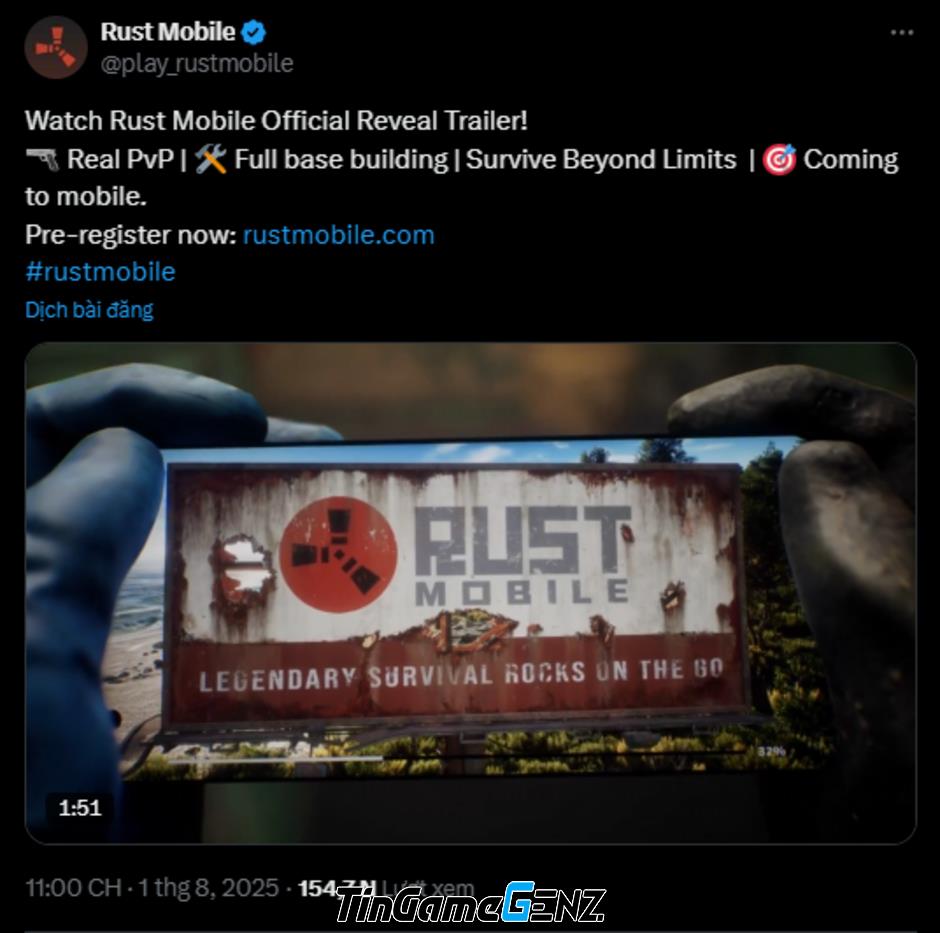Click the target emoji before Coming
This screenshot has width=940, height=933.
(x=779, y=159)
